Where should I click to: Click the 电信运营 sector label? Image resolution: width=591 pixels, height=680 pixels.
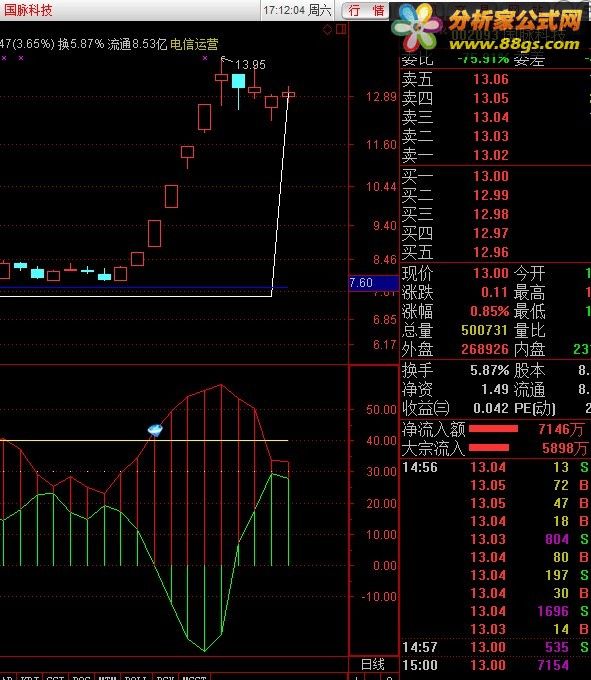pyautogui.click(x=194, y=44)
